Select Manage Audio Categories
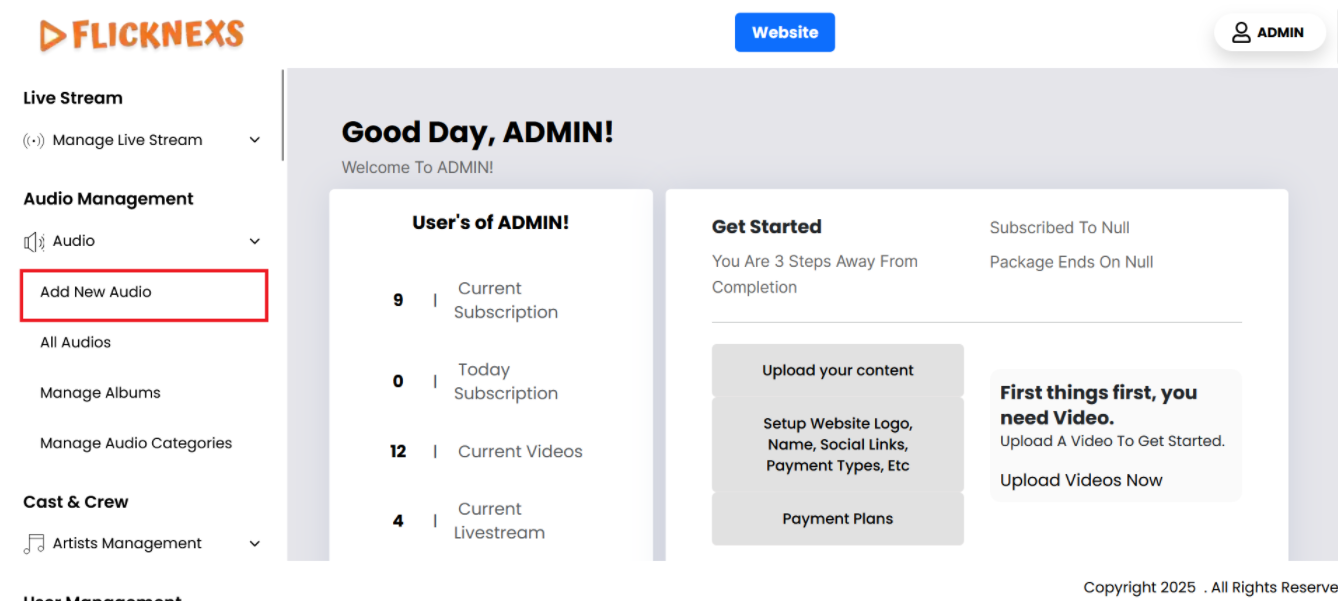The height and width of the screenshot is (601, 1338). 136,443
